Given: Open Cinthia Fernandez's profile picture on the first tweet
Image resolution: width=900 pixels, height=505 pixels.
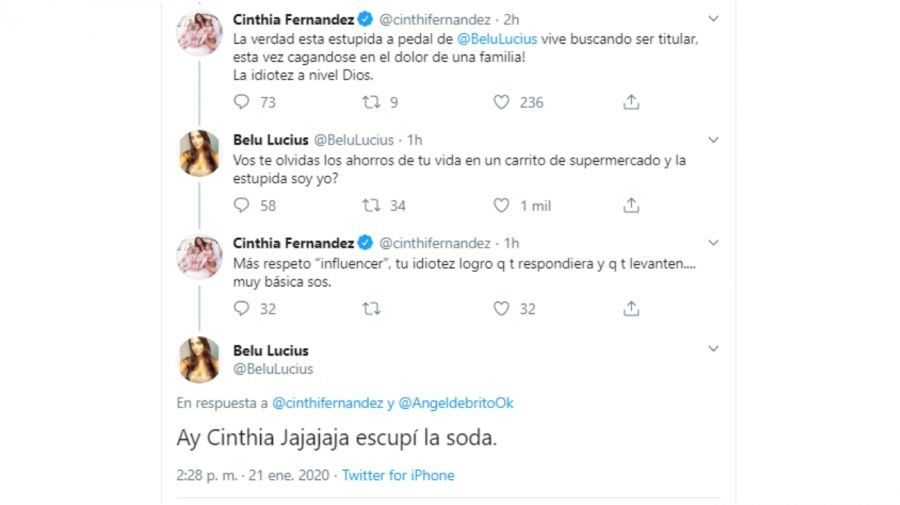Looking at the screenshot, I should pos(199,34).
